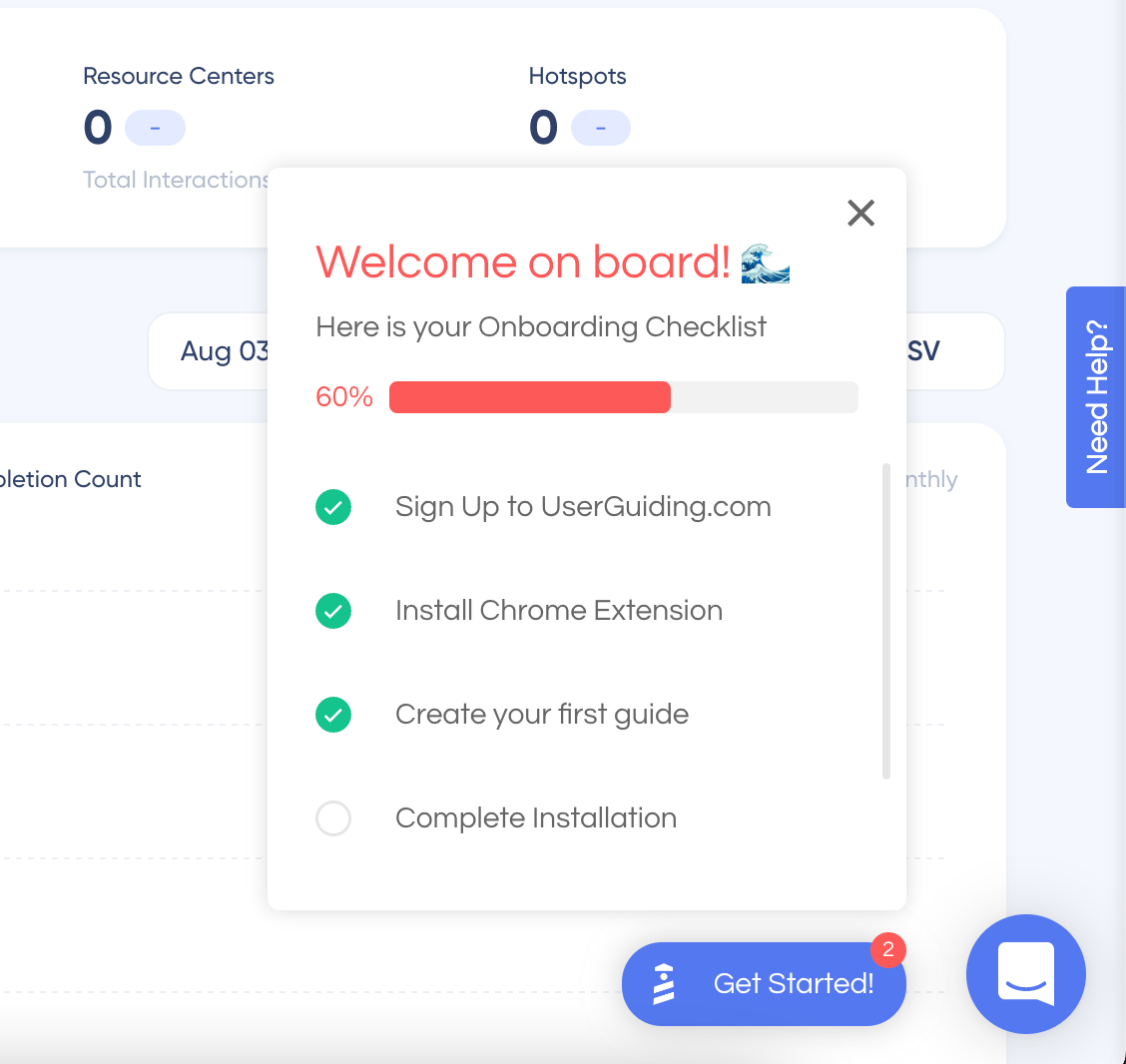Image resolution: width=1126 pixels, height=1064 pixels.
Task: Select the Hotspots metric label
Action: (x=577, y=76)
